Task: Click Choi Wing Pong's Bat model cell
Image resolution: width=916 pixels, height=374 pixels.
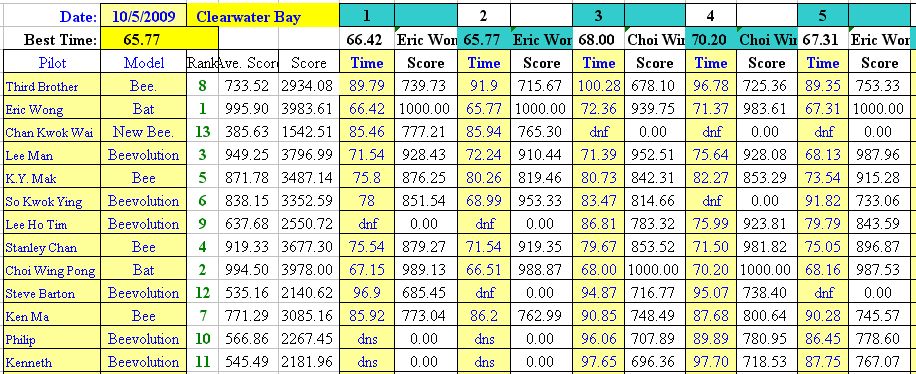Action: (x=144, y=270)
